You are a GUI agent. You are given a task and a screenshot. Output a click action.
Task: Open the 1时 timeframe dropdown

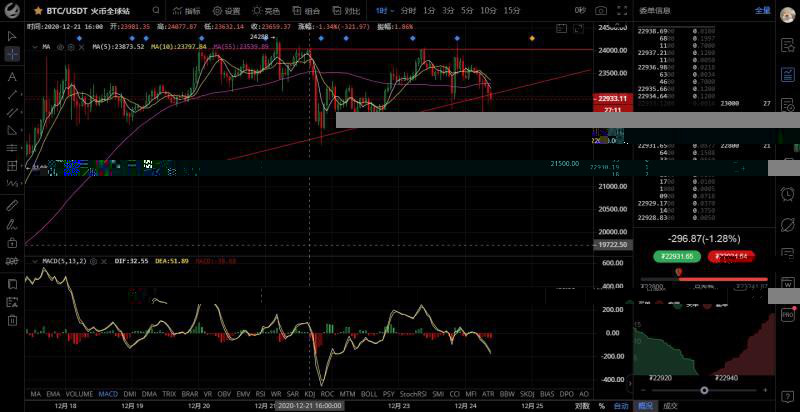(385, 10)
